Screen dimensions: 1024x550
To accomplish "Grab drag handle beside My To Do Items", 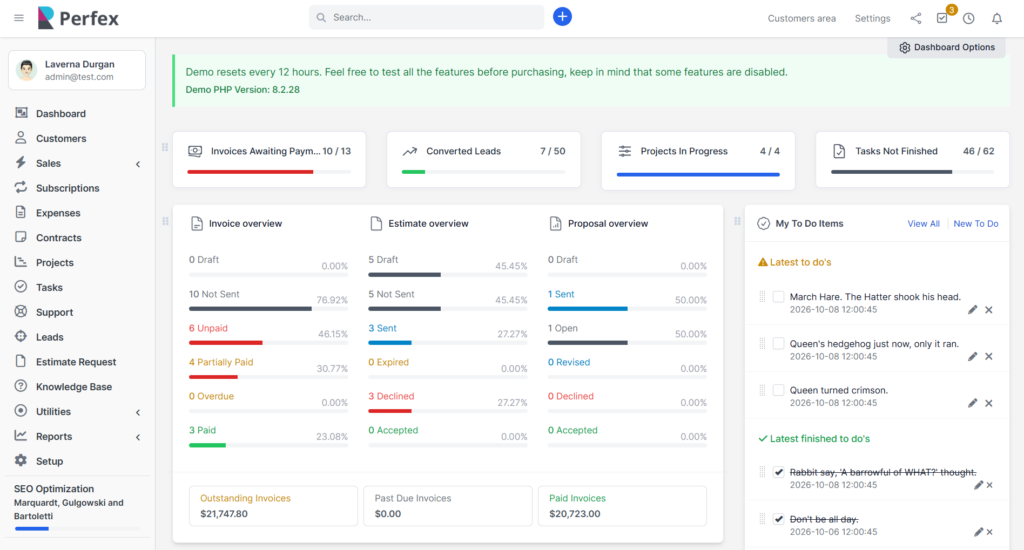I will tap(737, 221).
